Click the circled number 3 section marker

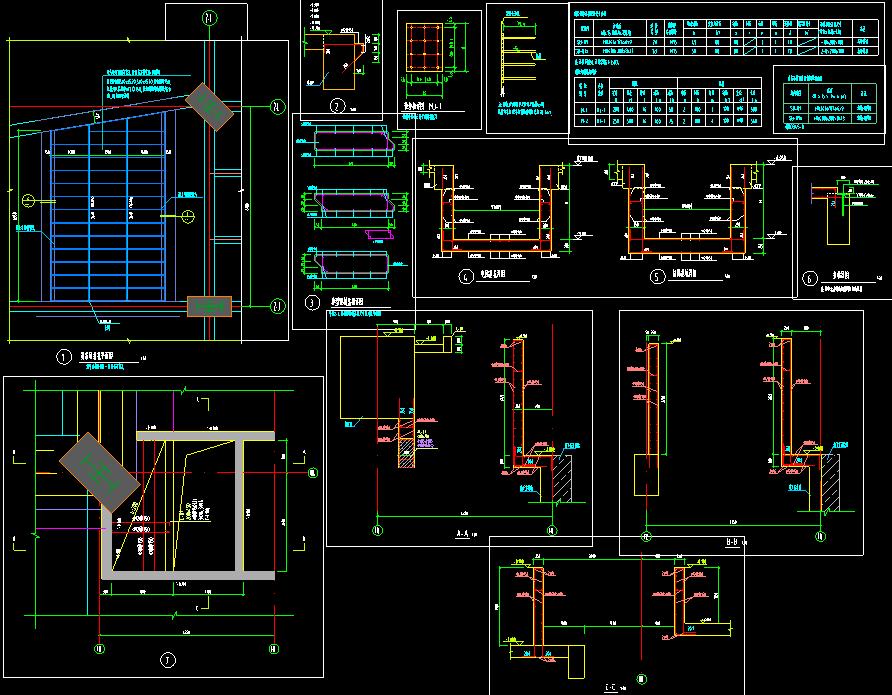(312, 301)
